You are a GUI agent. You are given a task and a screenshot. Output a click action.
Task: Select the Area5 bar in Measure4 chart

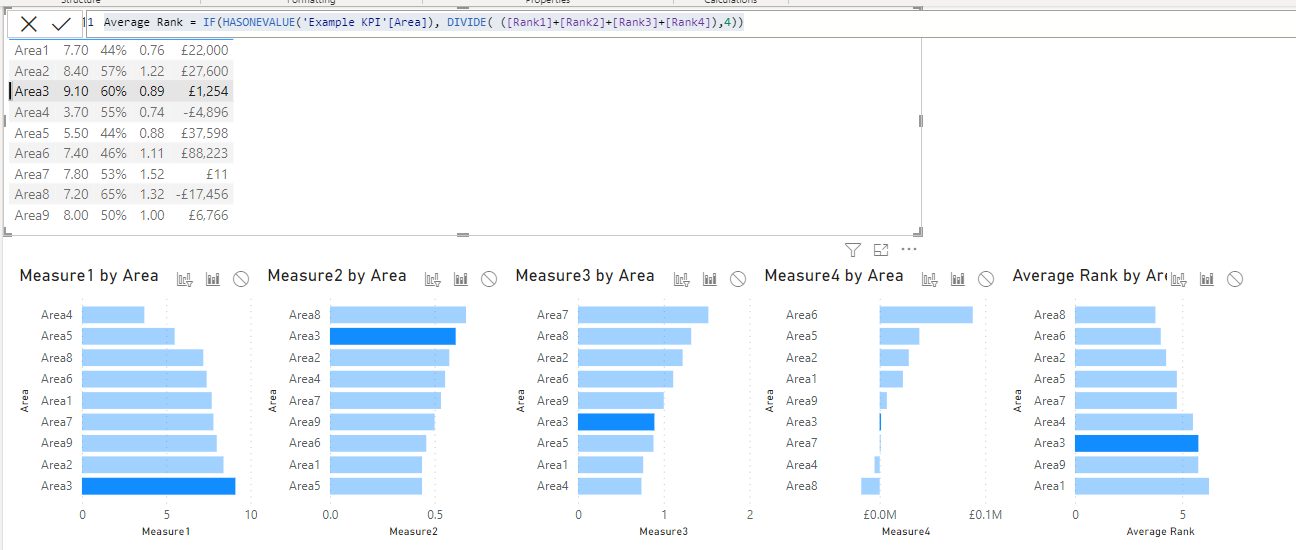(899, 336)
